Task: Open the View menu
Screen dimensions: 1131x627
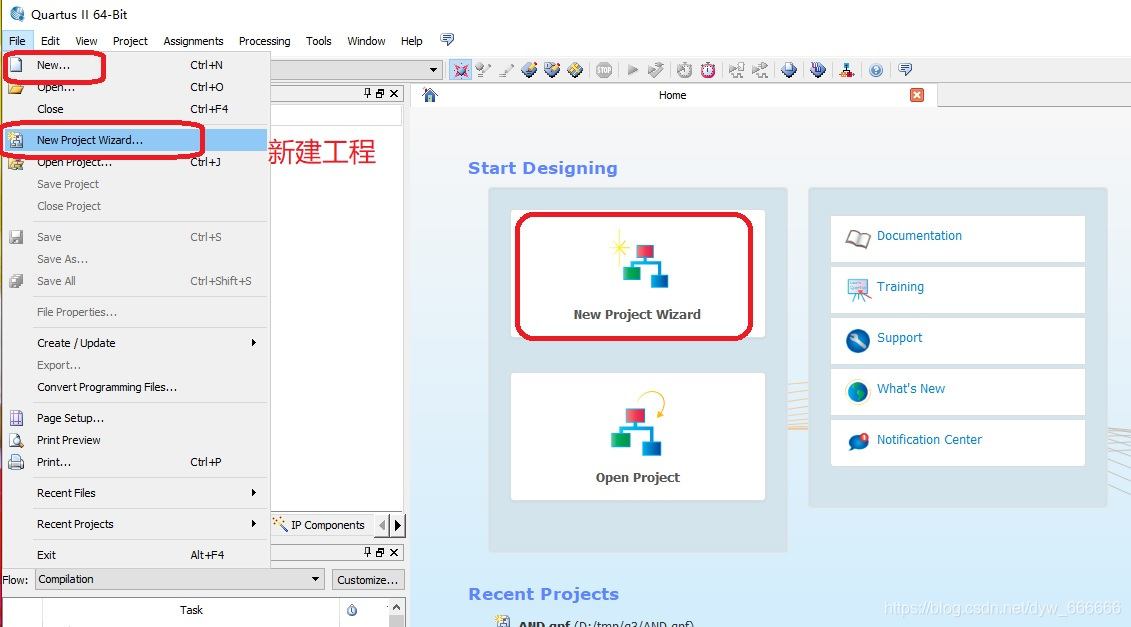Action: click(x=86, y=41)
